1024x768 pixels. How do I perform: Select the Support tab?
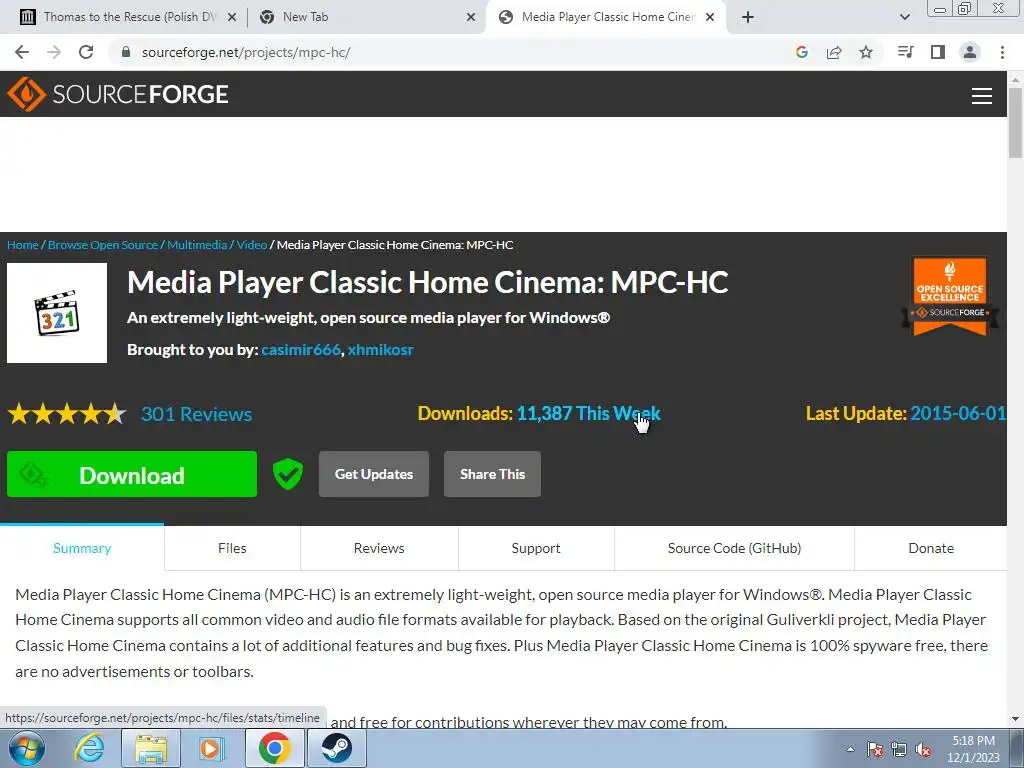pos(536,549)
